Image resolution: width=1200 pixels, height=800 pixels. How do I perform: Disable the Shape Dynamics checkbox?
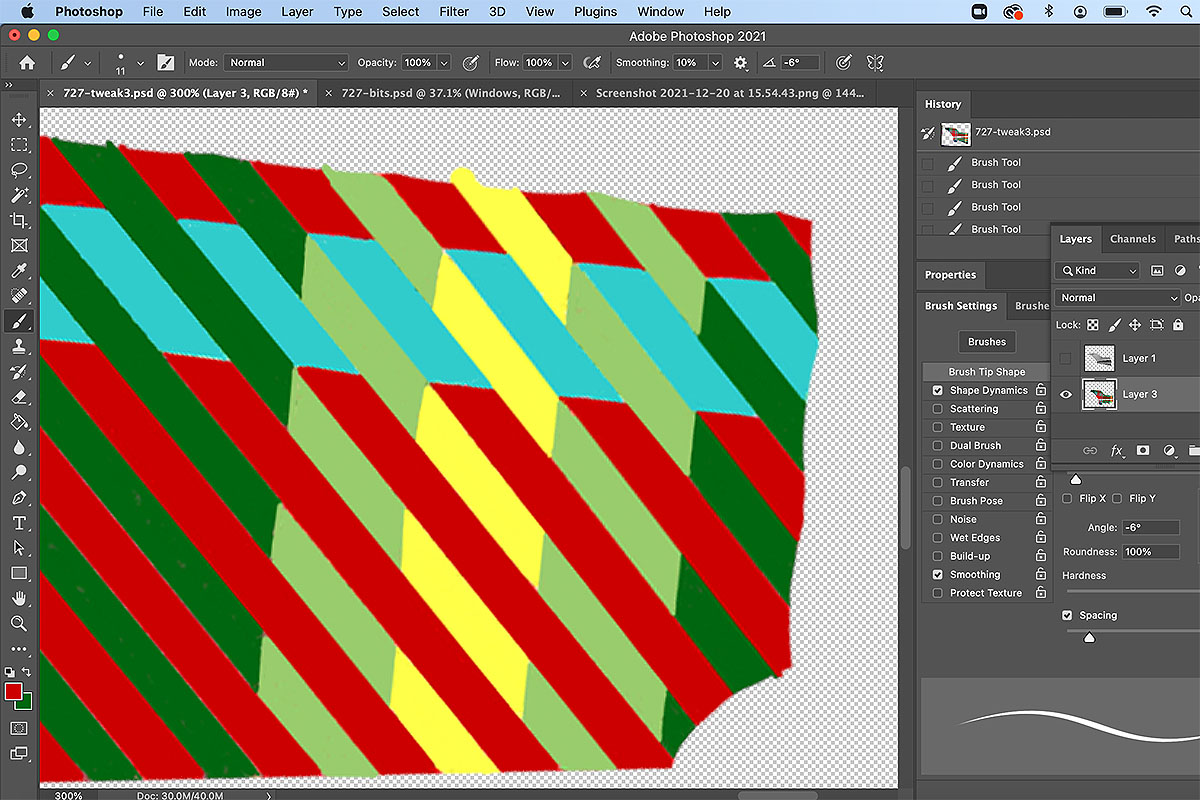[937, 391]
